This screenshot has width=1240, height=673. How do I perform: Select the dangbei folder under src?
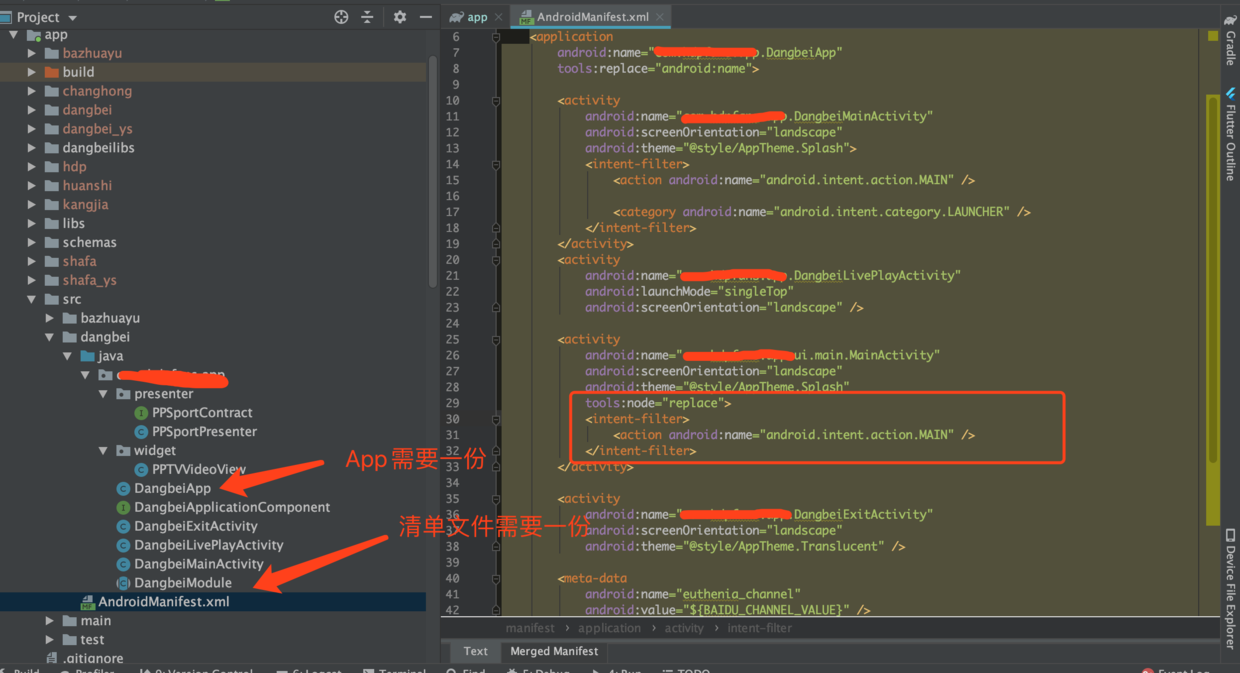pos(105,337)
